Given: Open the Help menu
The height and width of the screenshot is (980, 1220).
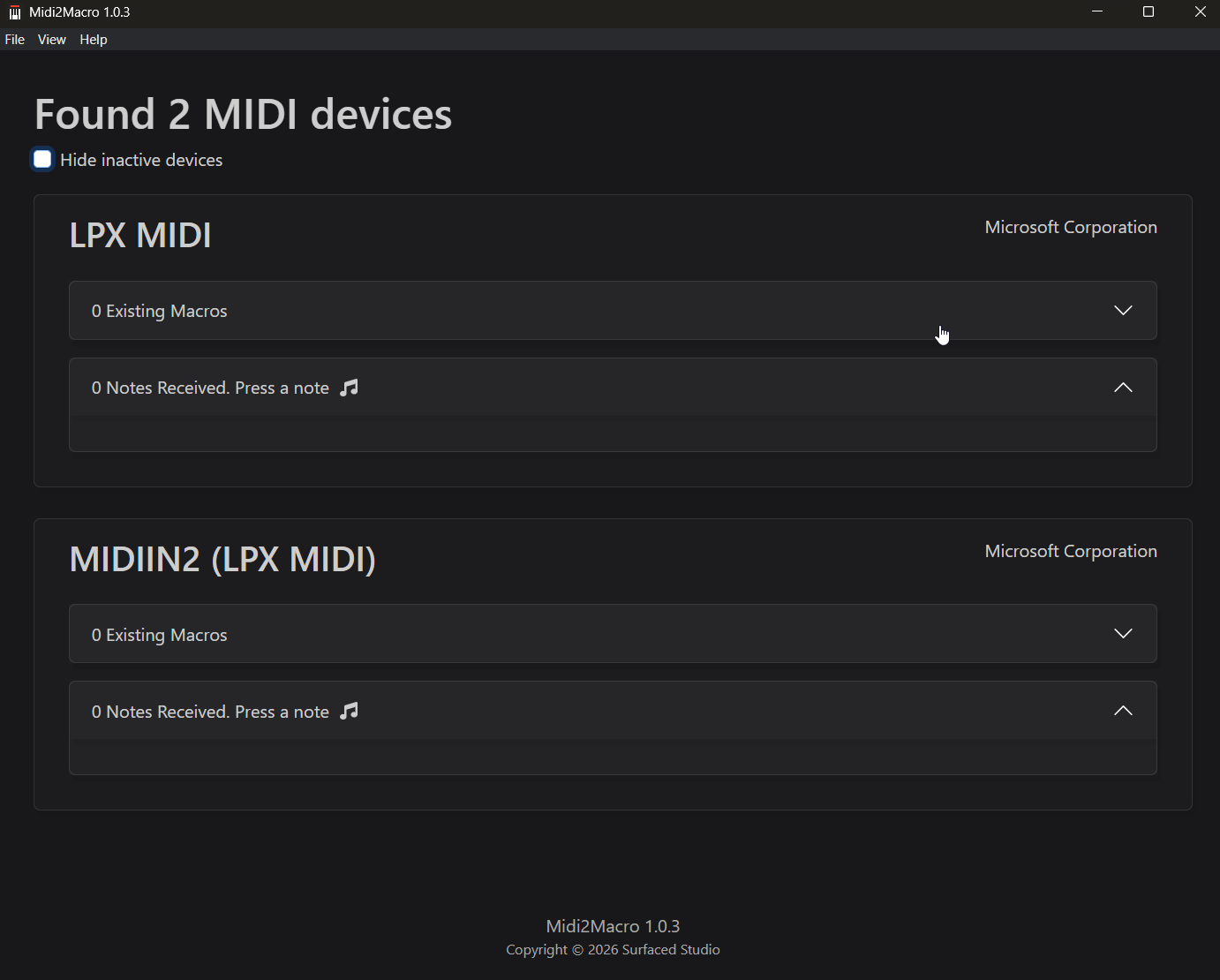Looking at the screenshot, I should coord(94,40).
